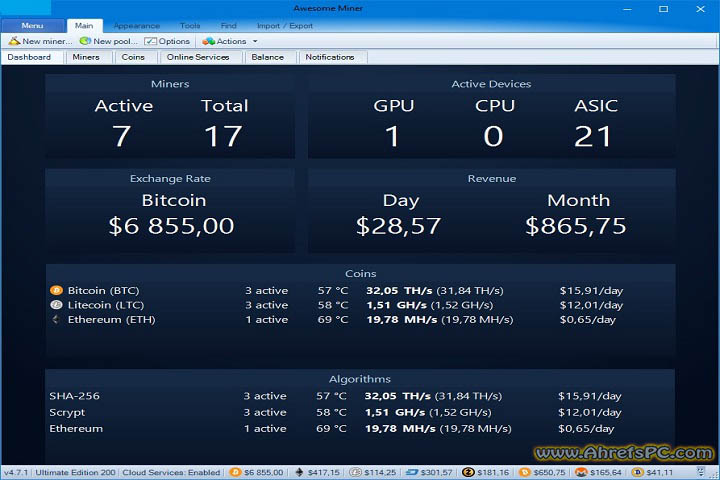Click the '57 °C' temperature in the SHA-256 row
Screen dimensions: 720x480
[x=332, y=396]
